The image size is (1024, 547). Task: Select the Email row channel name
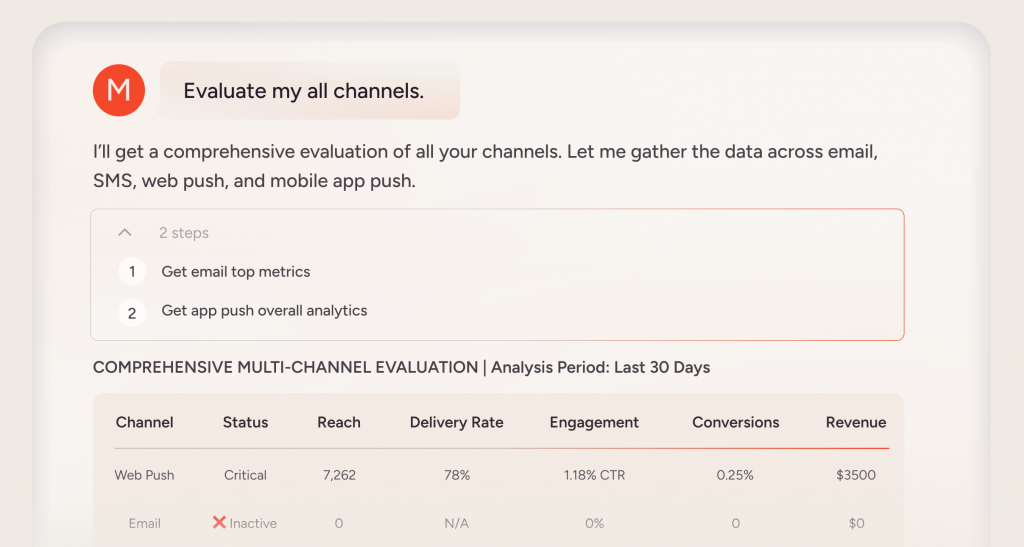pos(145,523)
